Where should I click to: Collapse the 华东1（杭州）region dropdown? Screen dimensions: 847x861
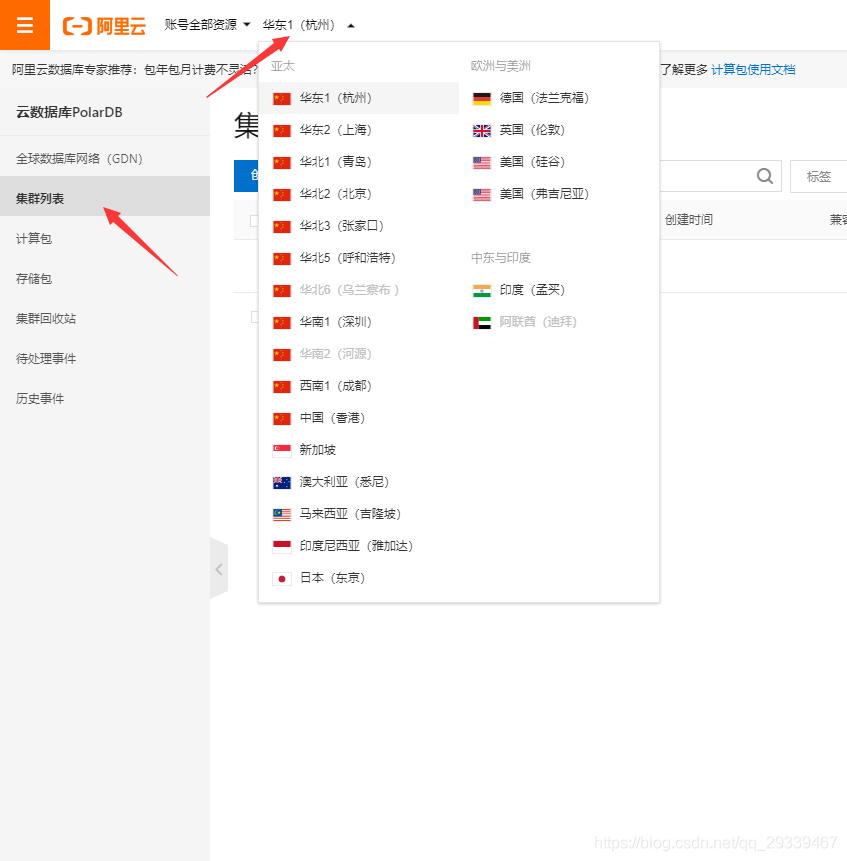(308, 25)
